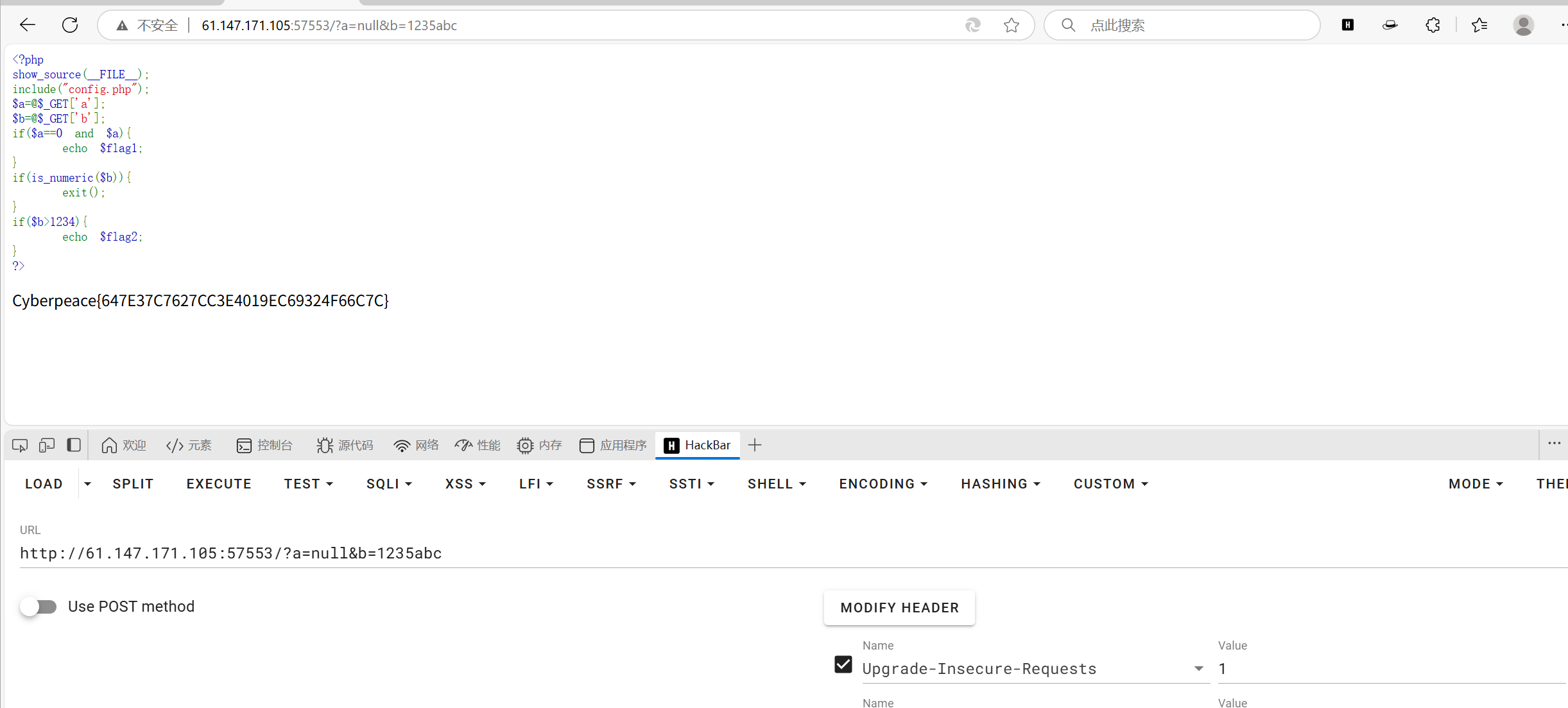Image resolution: width=1568 pixels, height=708 pixels.
Task: Add new DevTools tab with plus icon
Action: click(755, 445)
